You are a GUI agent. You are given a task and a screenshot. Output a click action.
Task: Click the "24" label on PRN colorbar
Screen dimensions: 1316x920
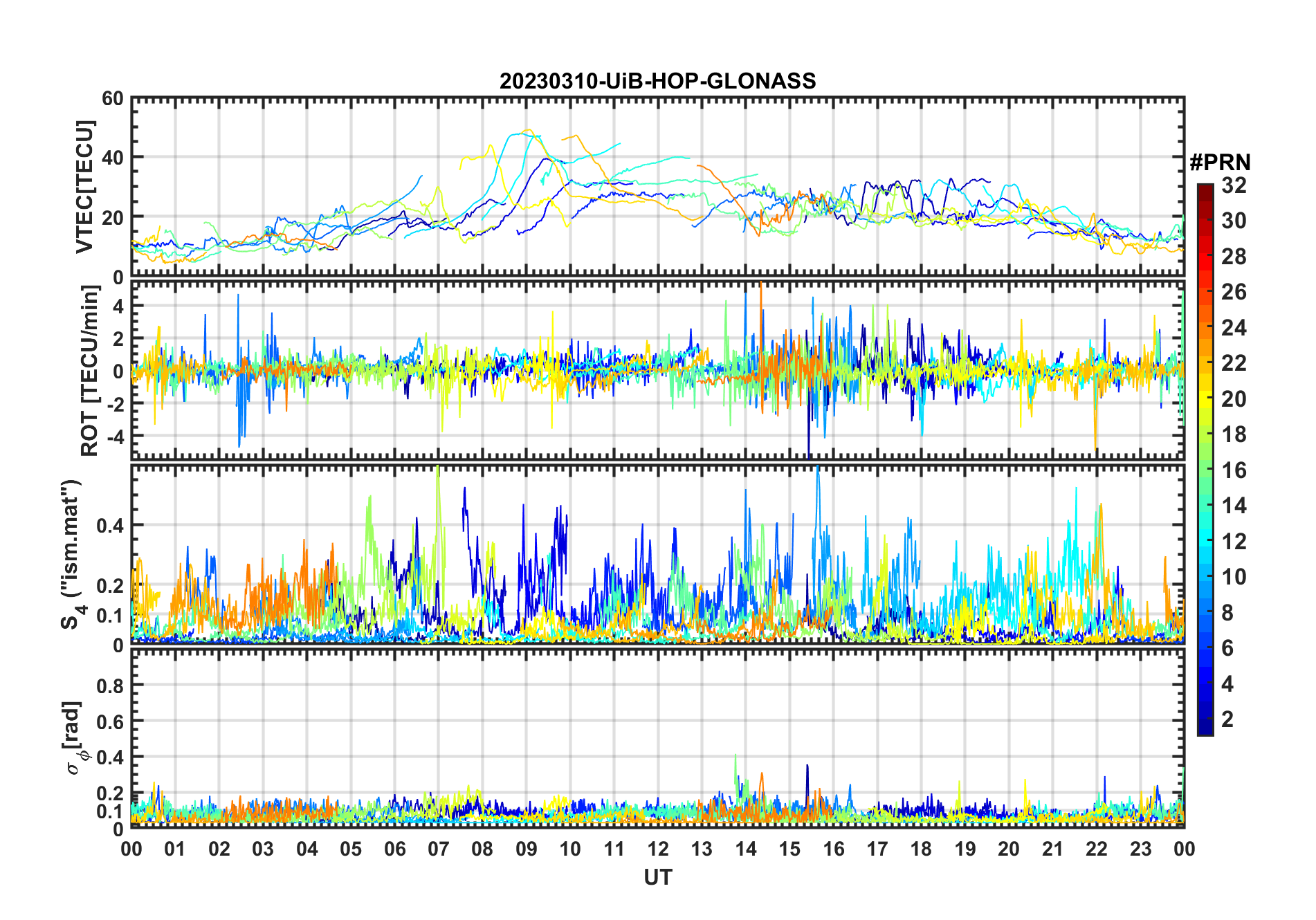click(1234, 328)
